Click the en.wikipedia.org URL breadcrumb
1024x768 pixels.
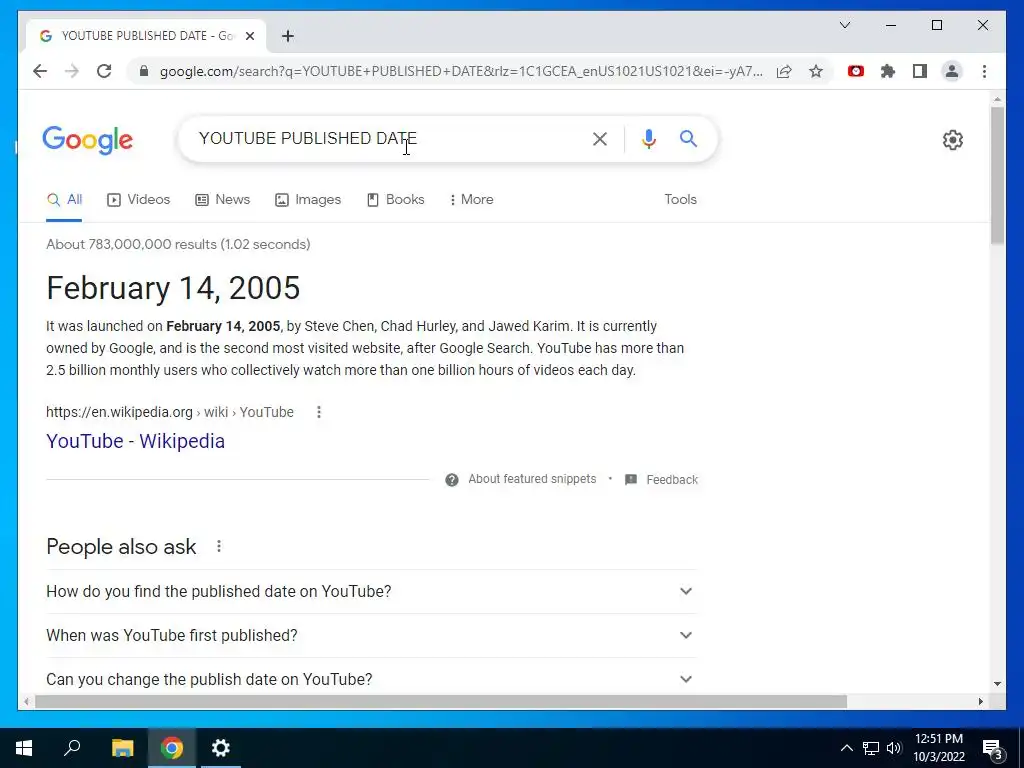coord(170,412)
